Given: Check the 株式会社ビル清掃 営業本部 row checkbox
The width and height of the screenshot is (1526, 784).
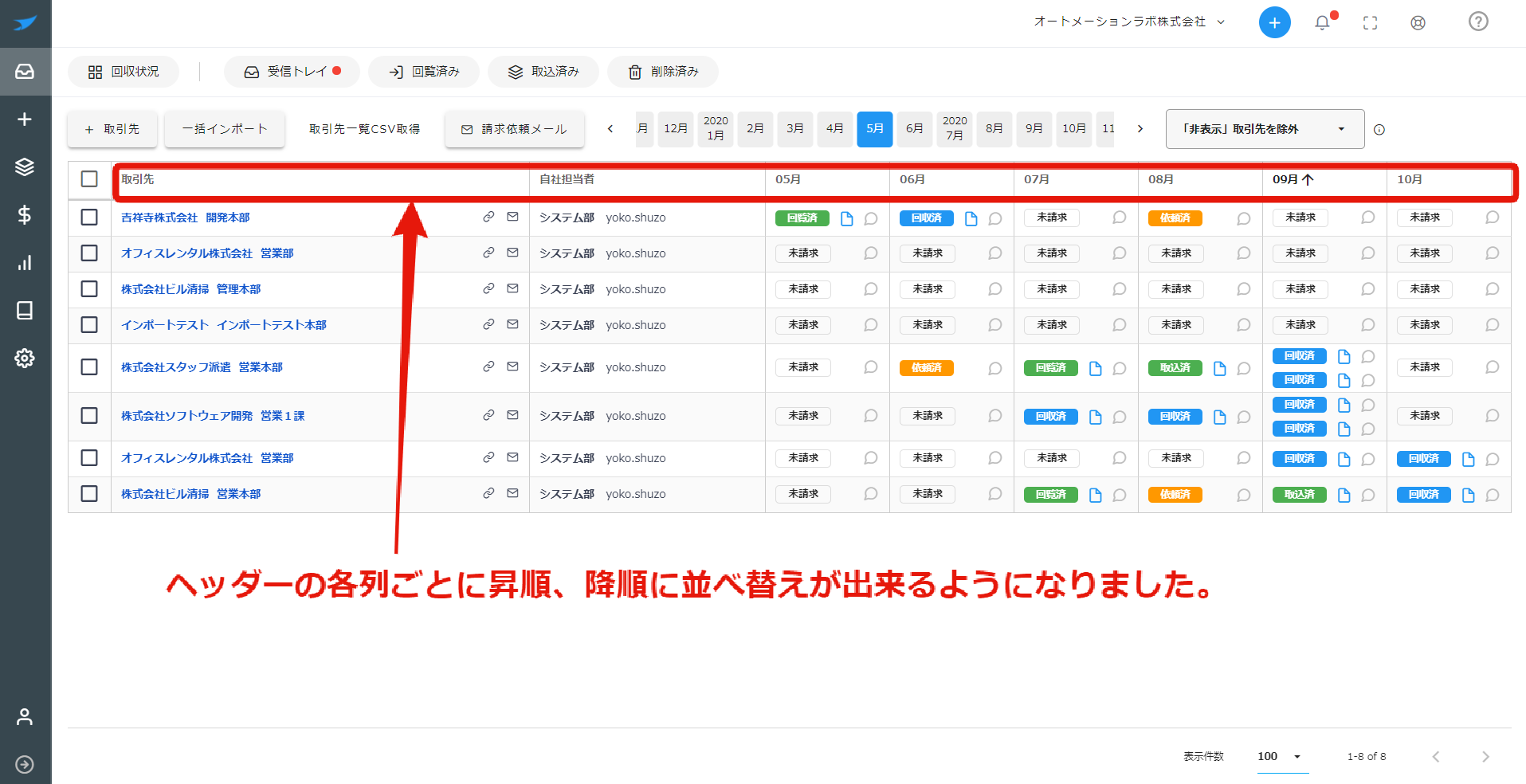Looking at the screenshot, I should [89, 493].
